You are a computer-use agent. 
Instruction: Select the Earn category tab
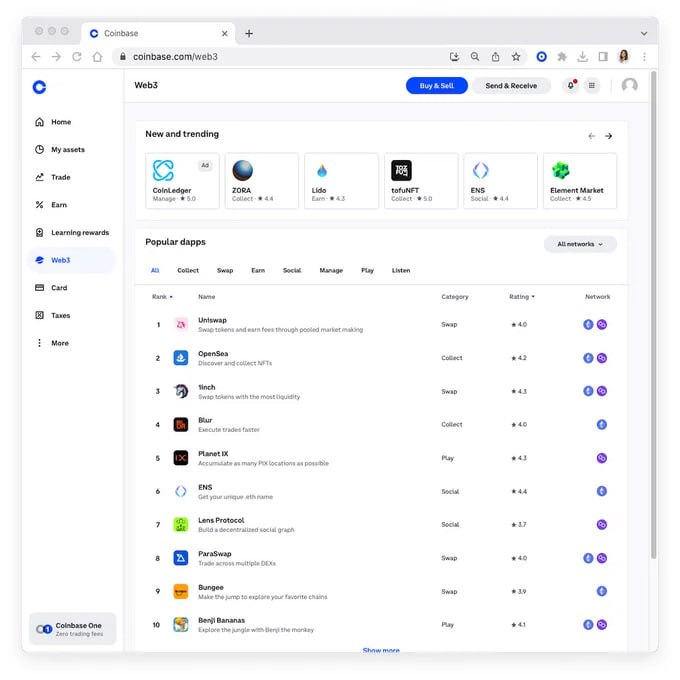tap(258, 270)
